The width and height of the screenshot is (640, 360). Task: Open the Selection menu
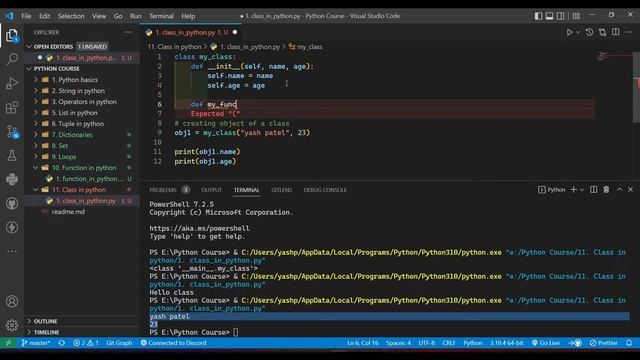point(71,16)
